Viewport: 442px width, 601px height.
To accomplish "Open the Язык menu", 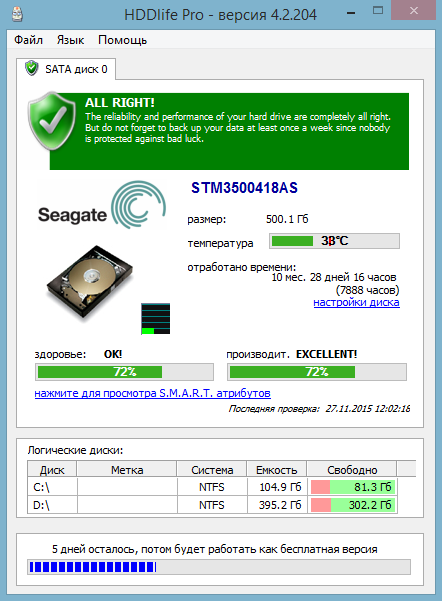I will (71, 40).
